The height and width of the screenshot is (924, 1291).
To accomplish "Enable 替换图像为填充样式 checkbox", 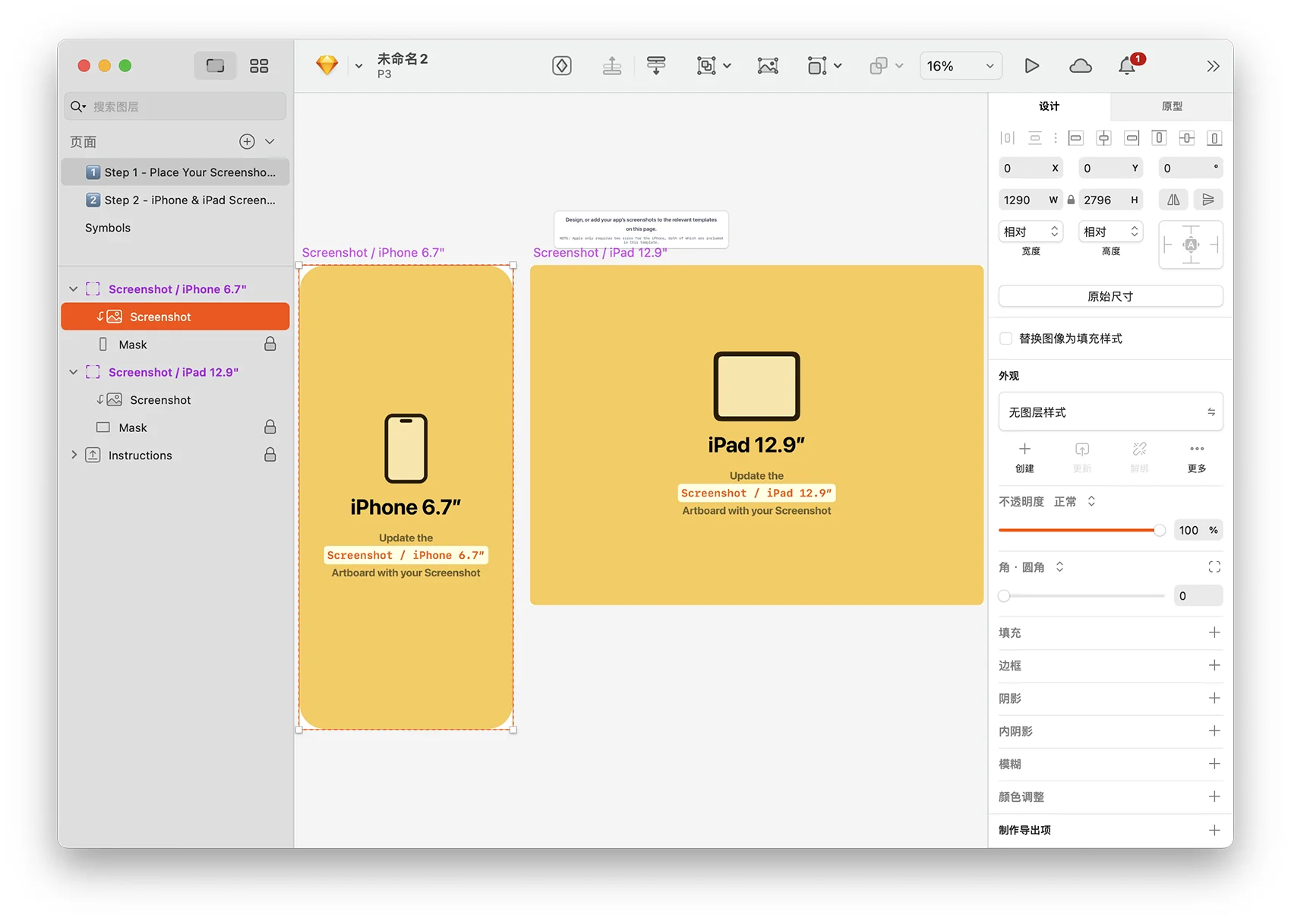I will tap(1006, 339).
